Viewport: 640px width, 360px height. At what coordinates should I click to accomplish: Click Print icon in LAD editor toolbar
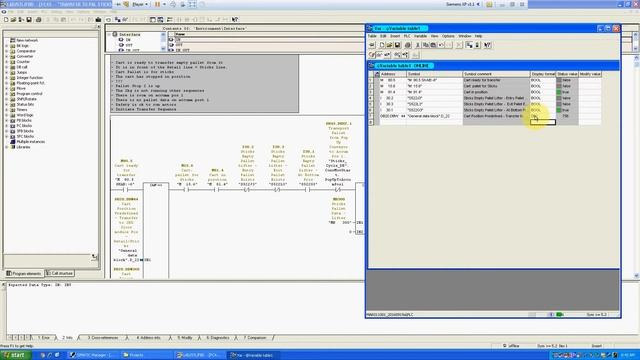pyautogui.click(x=39, y=20)
